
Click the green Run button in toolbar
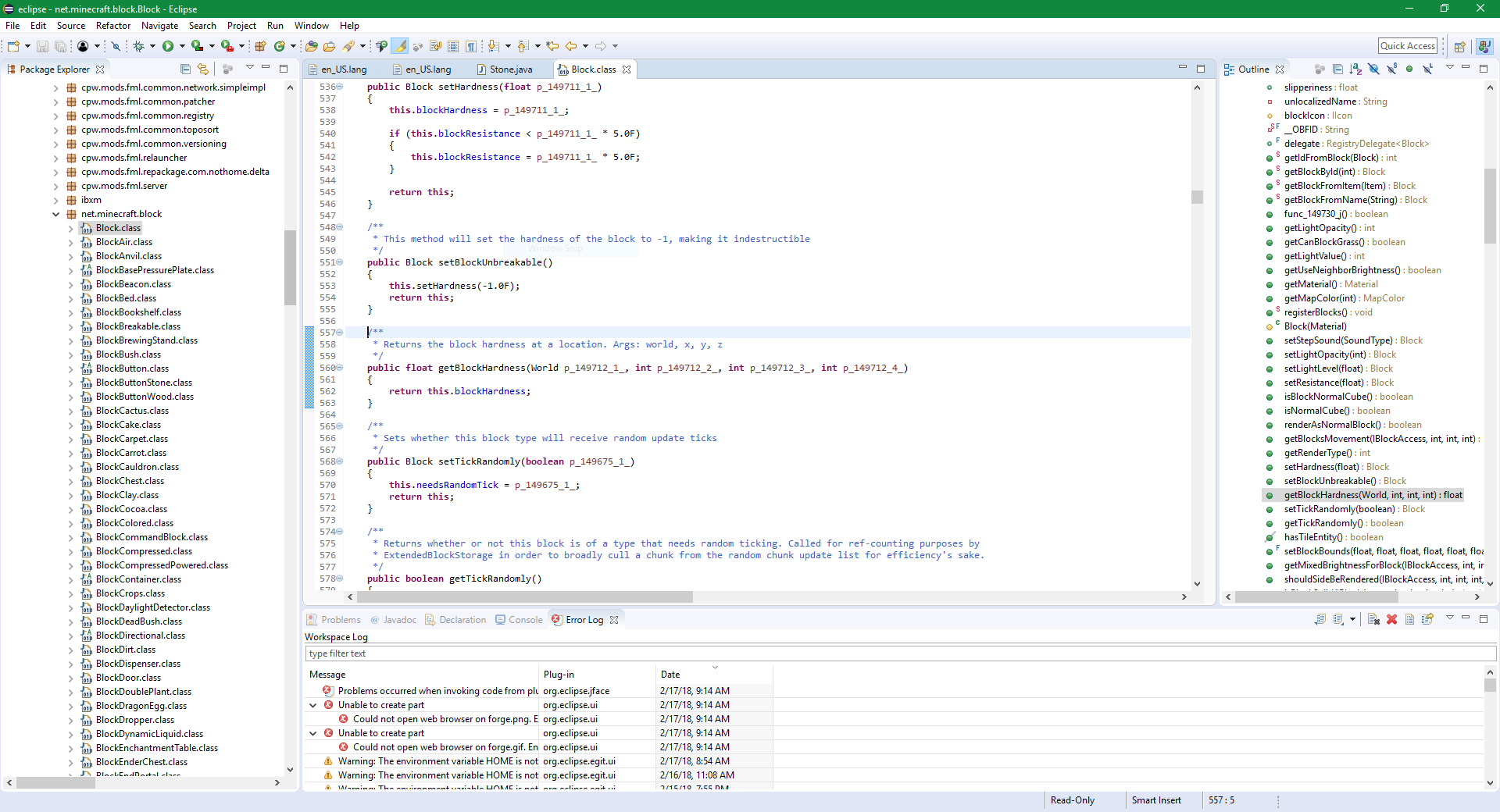(167, 47)
